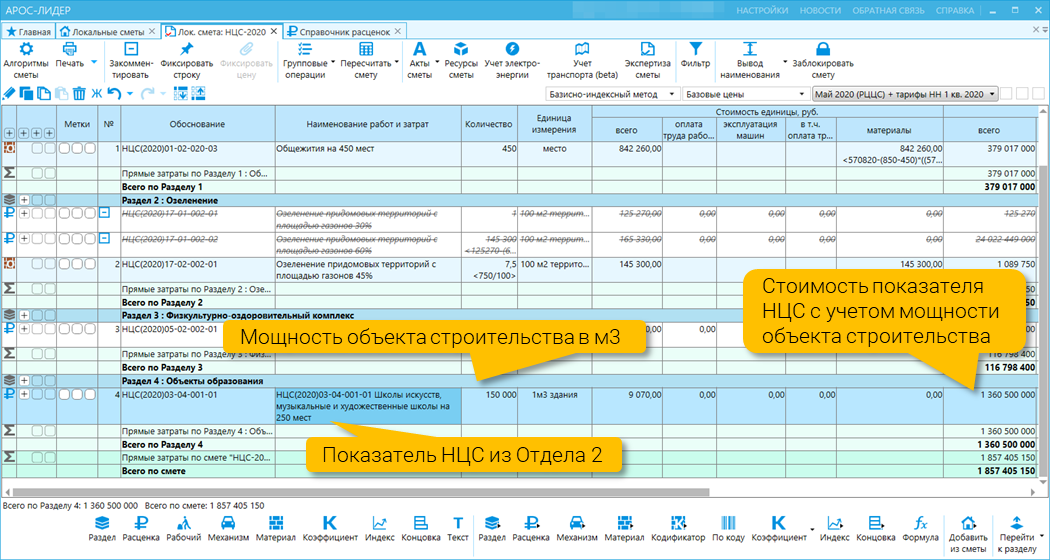This screenshot has width=1050, height=560.
Task: Open Алгоритмы сметы gear tool
Action: [26, 60]
